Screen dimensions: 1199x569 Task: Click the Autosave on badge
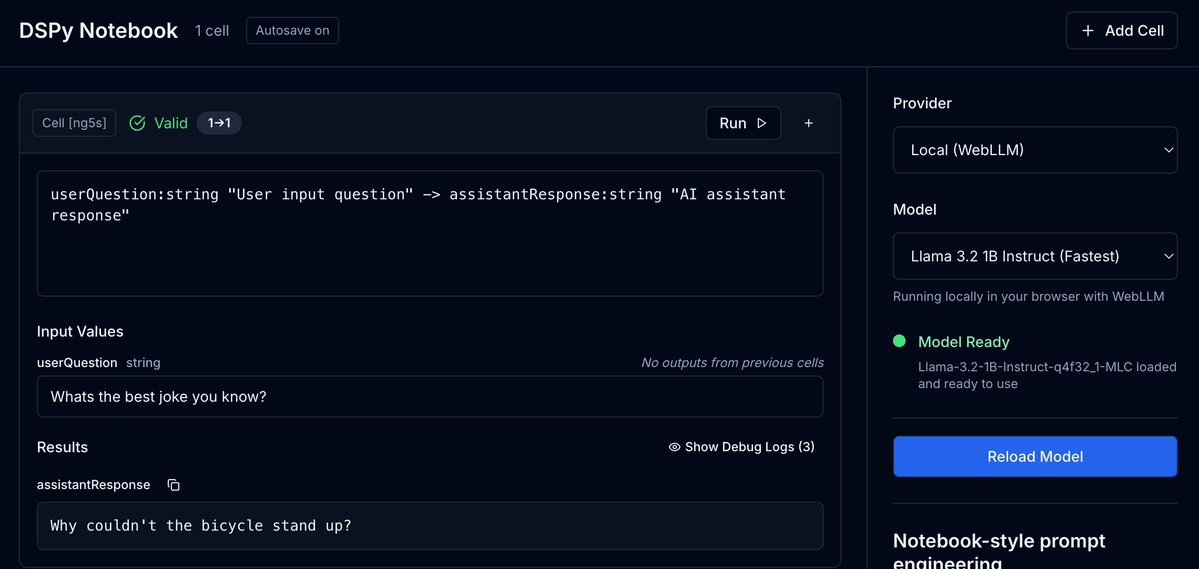click(292, 31)
